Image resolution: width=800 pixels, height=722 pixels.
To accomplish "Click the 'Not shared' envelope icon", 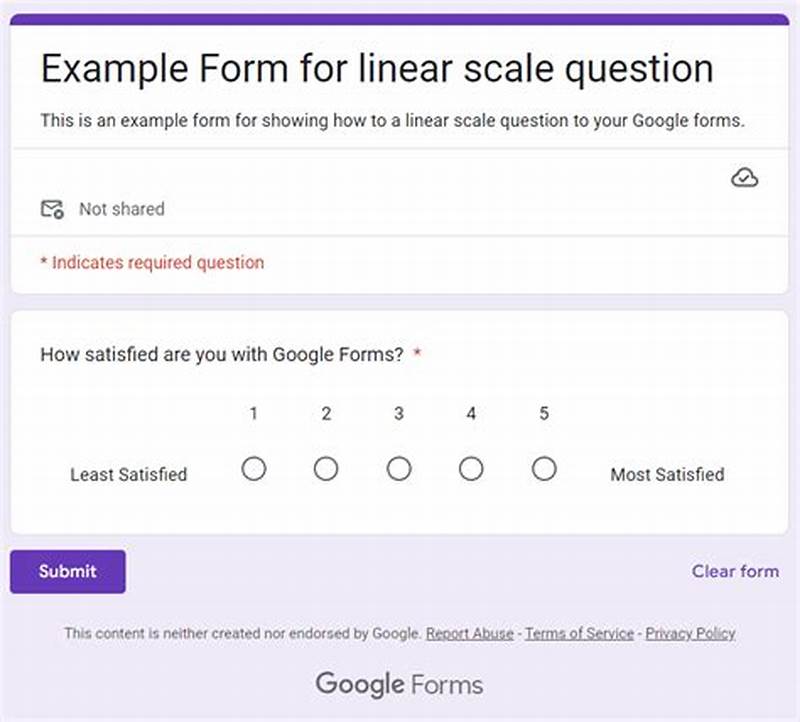I will 51,206.
